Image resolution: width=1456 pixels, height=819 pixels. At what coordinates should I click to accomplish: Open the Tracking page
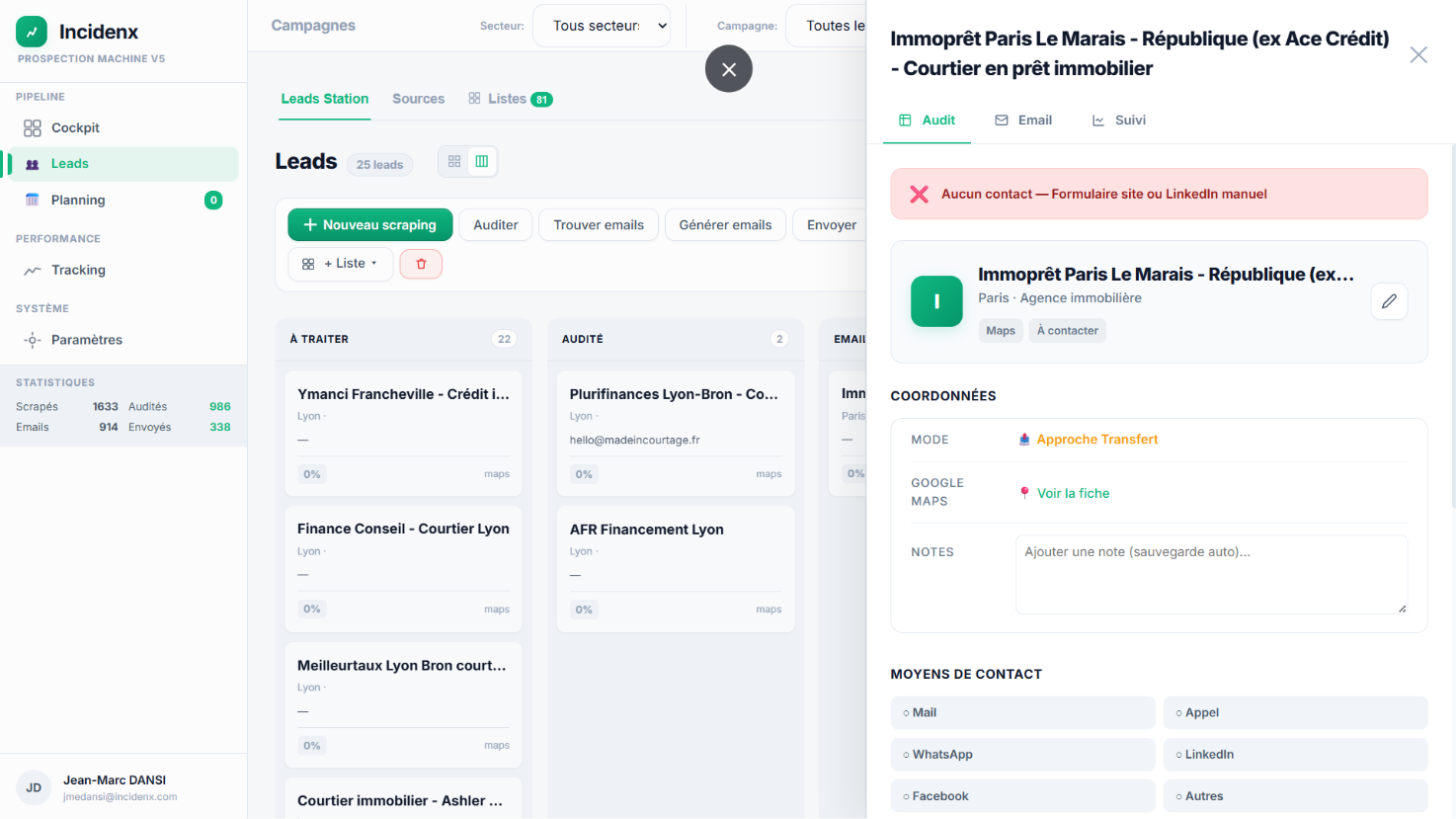click(x=123, y=270)
